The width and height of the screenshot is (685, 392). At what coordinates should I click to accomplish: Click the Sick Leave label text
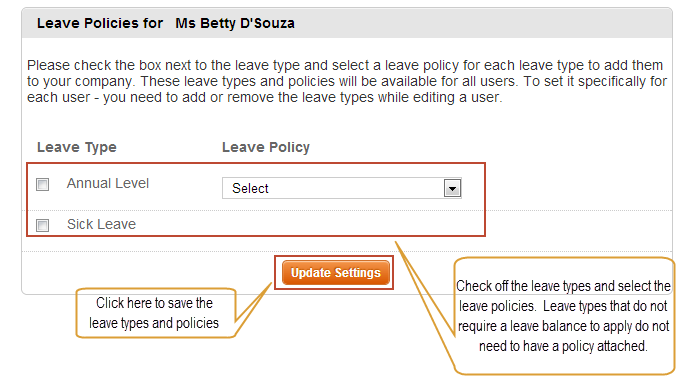point(101,224)
